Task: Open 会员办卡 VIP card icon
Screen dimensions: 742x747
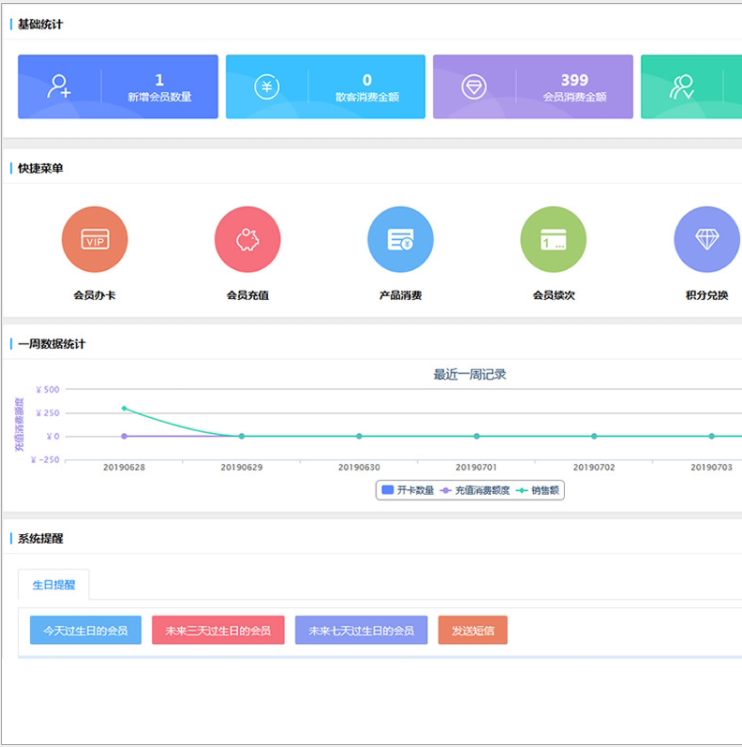Action: (x=95, y=239)
